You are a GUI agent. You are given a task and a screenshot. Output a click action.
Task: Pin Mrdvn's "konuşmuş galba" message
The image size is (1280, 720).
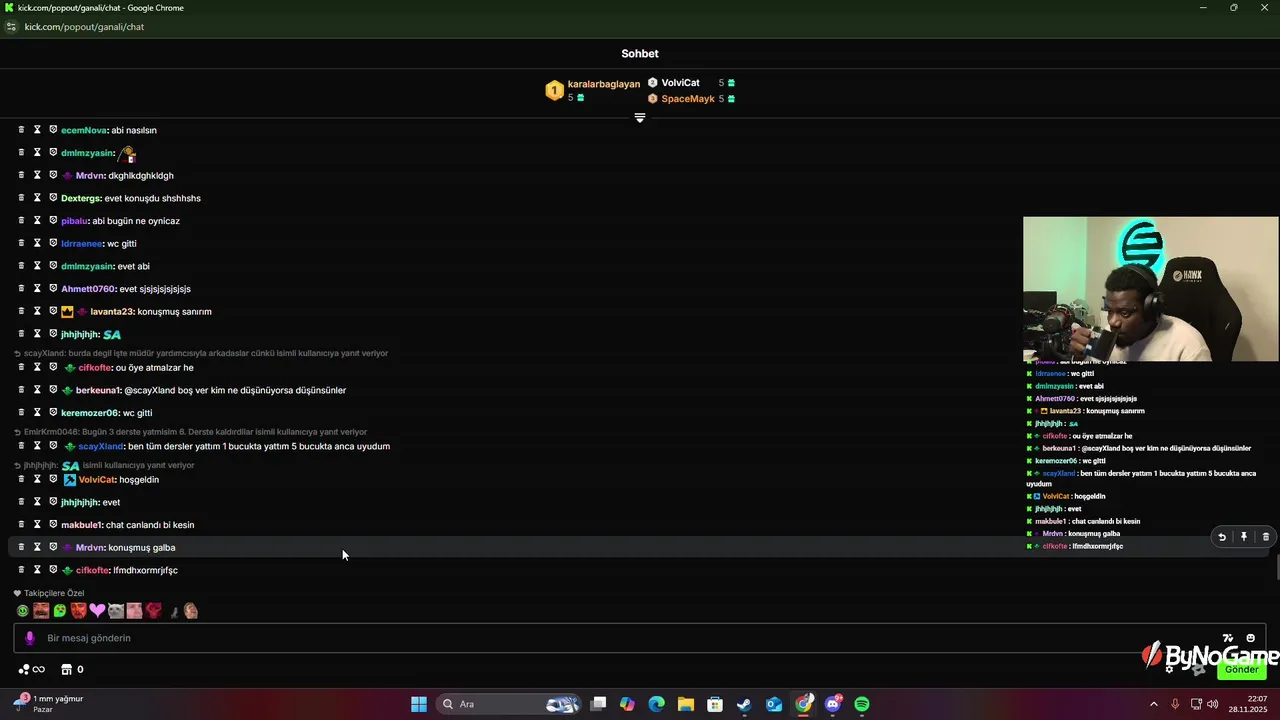pos(1243,537)
